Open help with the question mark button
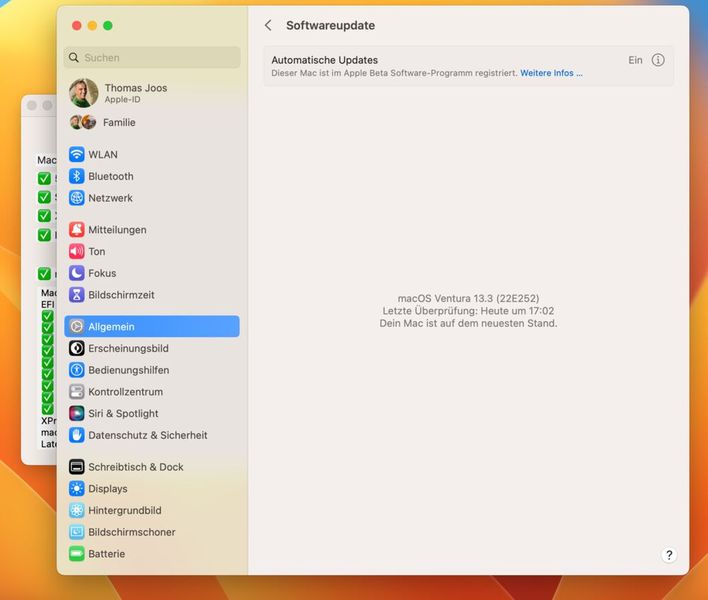708x600 pixels. 669,555
